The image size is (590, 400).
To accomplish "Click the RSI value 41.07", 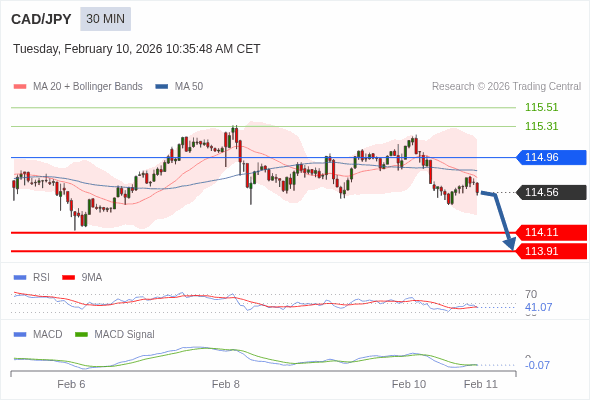I will click(538, 307).
